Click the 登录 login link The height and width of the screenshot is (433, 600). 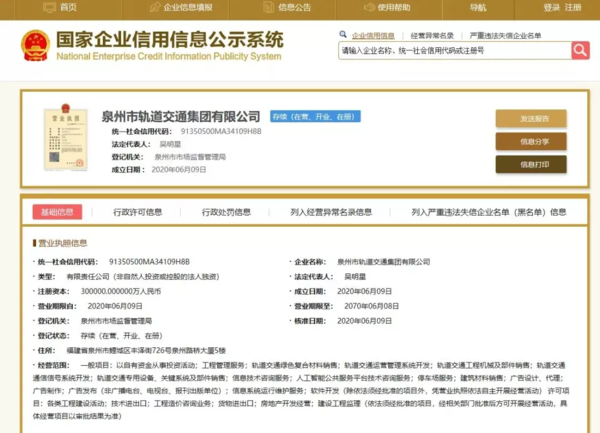551,7
